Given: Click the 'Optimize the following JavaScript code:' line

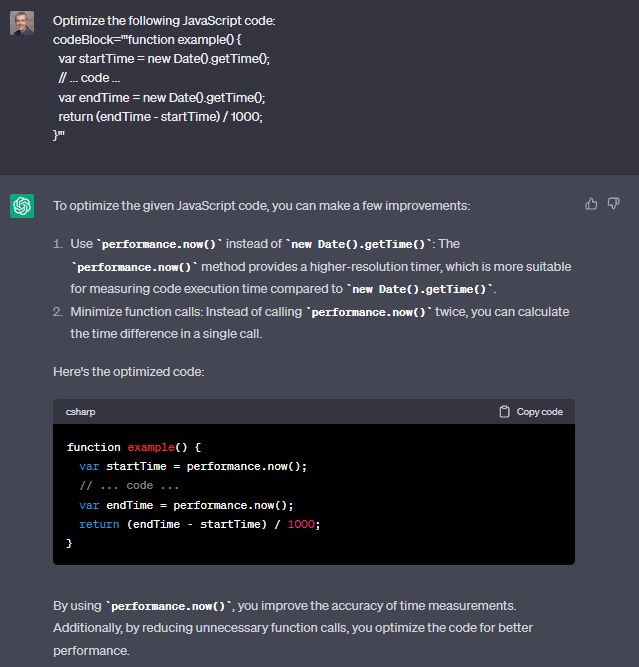Looking at the screenshot, I should click(x=164, y=21).
